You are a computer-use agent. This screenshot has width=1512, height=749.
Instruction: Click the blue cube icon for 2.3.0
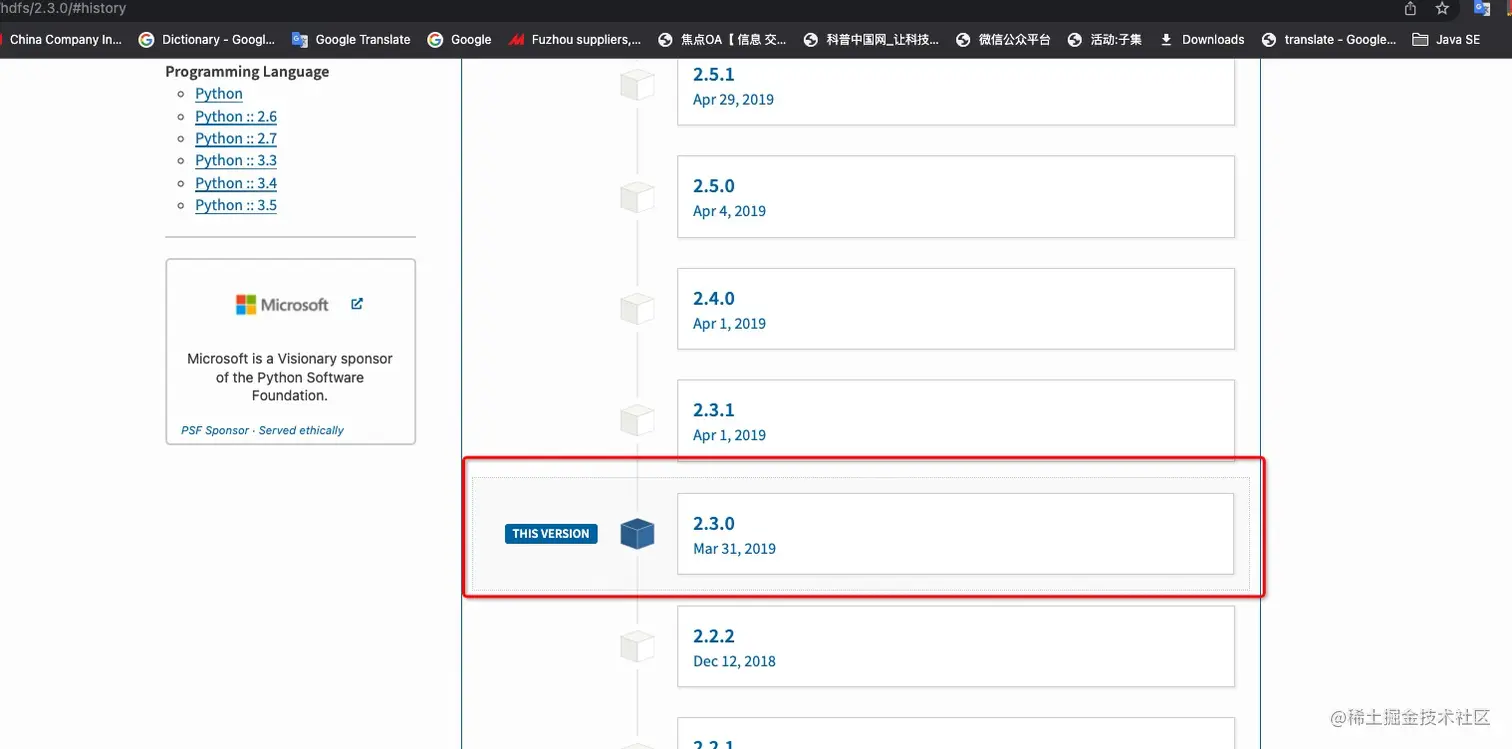pos(637,534)
